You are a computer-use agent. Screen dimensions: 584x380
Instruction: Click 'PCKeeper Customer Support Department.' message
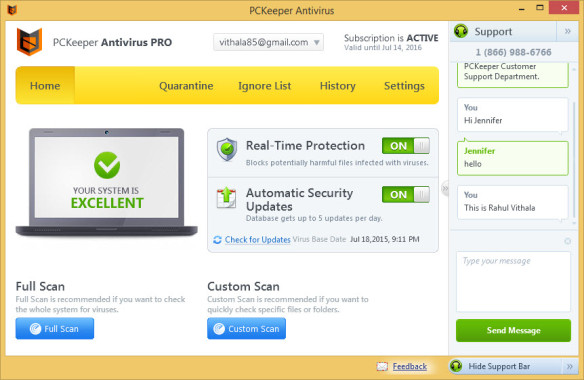(512, 75)
